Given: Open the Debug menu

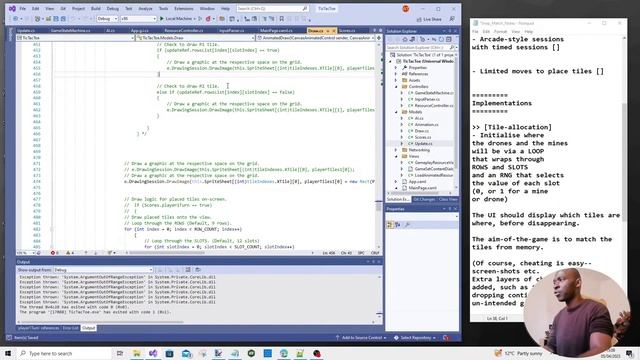Looking at the screenshot, I should [113, 9].
